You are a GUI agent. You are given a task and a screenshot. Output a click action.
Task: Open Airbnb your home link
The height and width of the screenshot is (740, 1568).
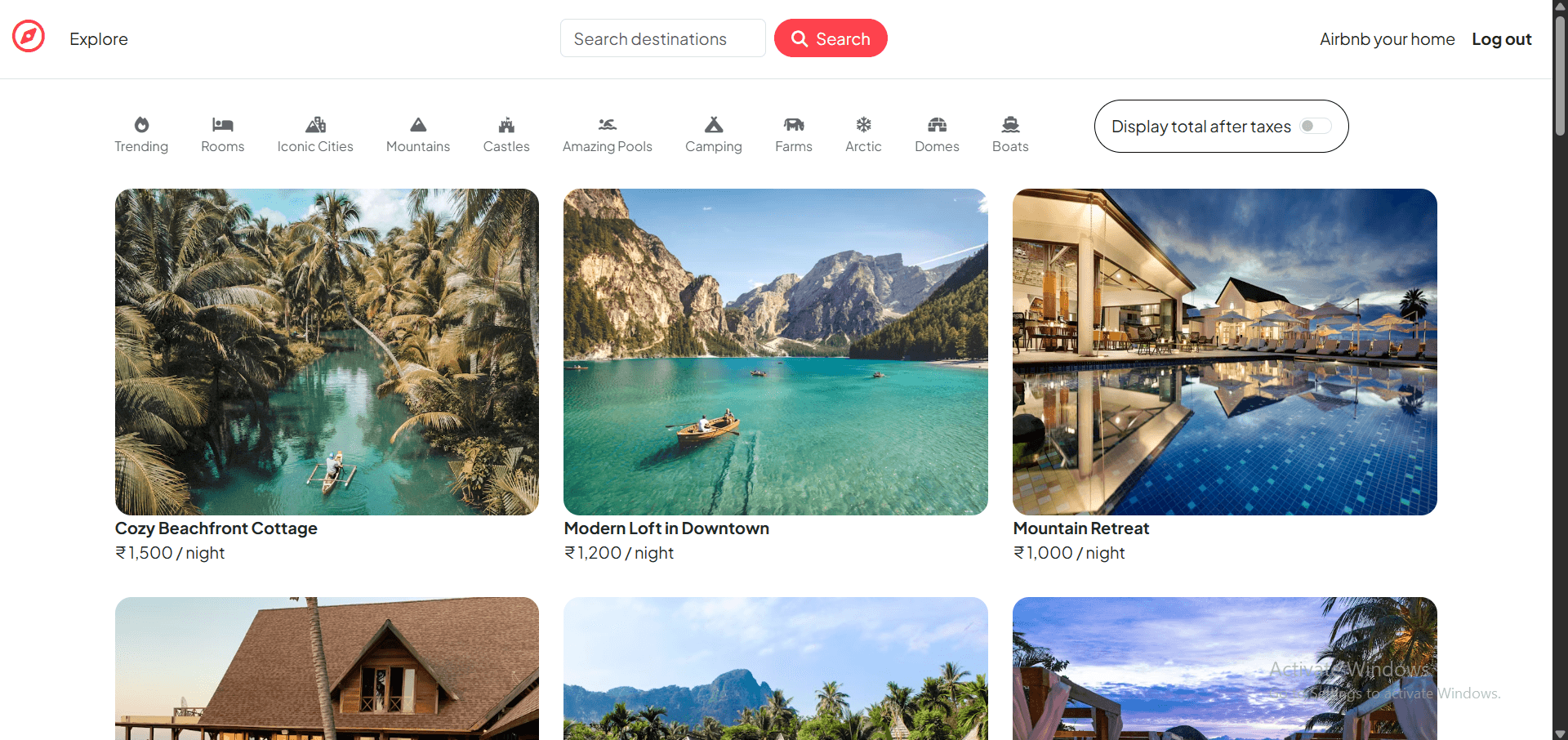(1387, 39)
